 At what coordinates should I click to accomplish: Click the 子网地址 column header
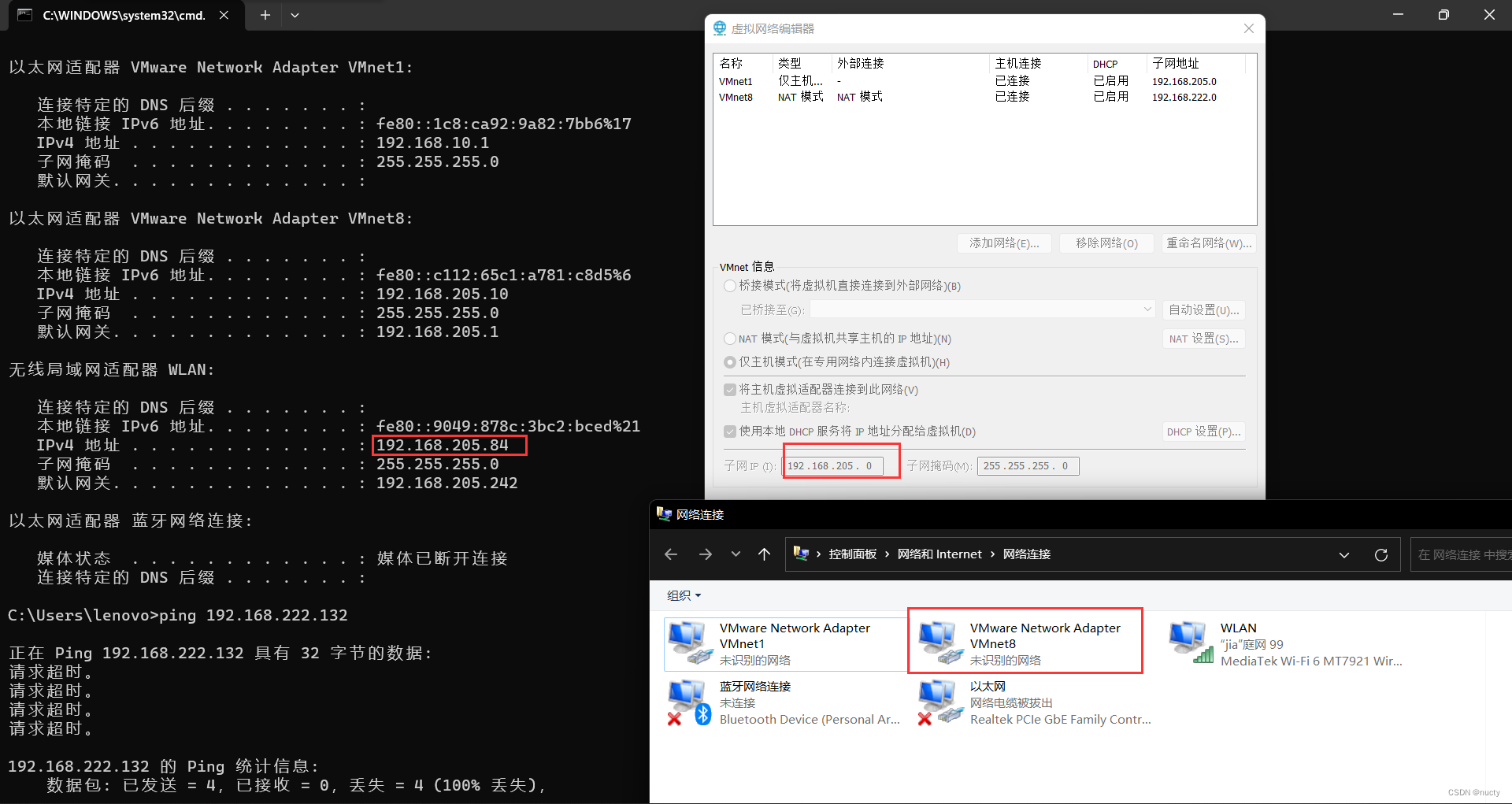(x=1195, y=63)
